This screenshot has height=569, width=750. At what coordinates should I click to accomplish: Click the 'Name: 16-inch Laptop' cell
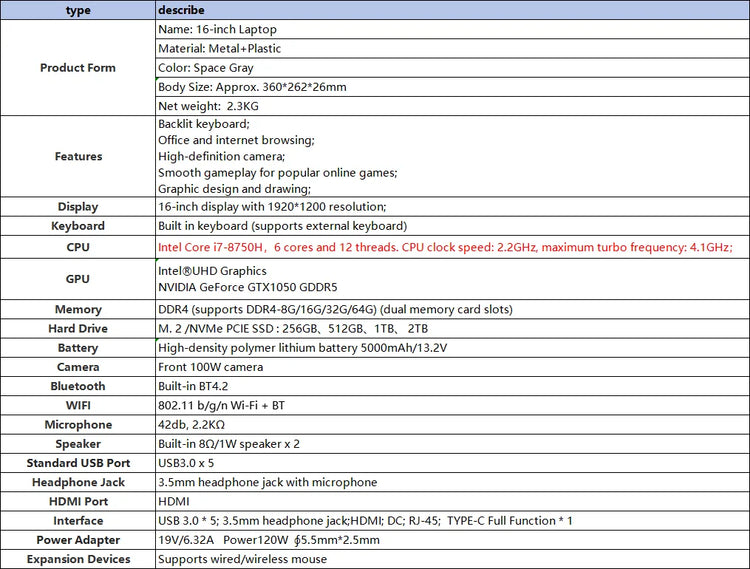[217, 30]
